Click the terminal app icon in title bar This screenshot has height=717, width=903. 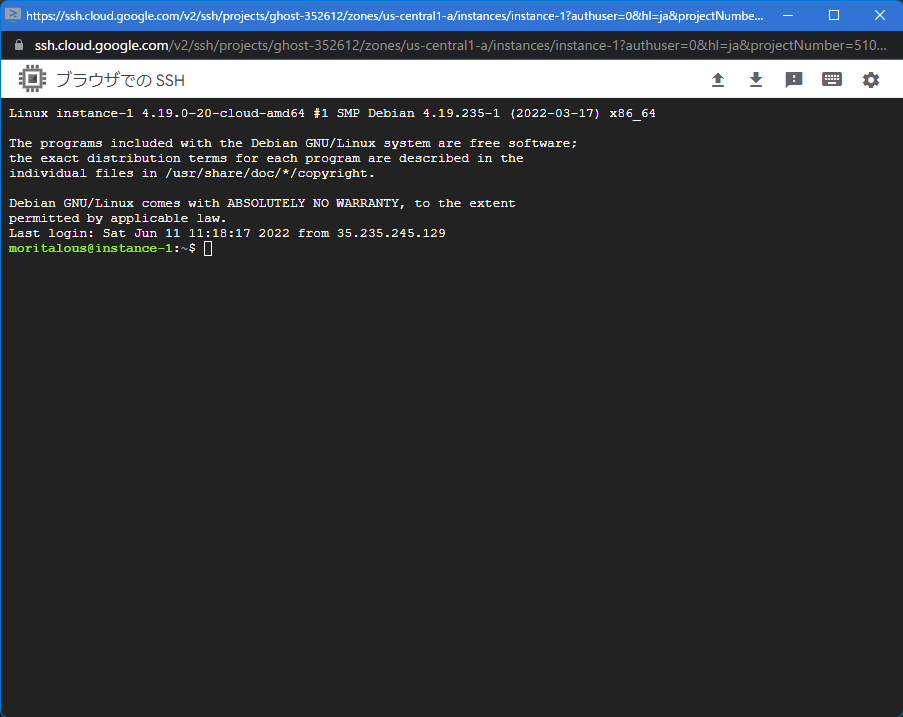click(13, 15)
